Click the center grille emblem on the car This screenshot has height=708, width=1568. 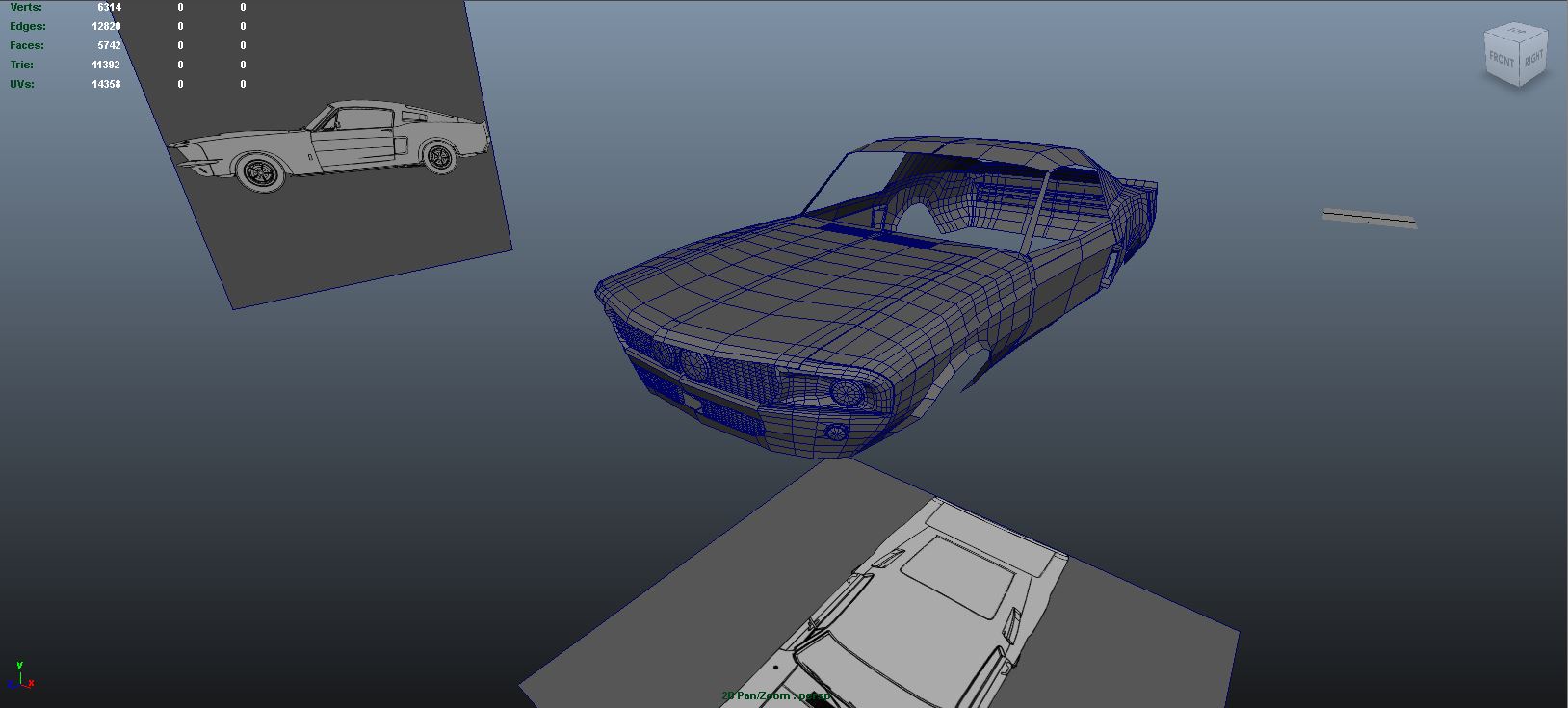(x=693, y=365)
